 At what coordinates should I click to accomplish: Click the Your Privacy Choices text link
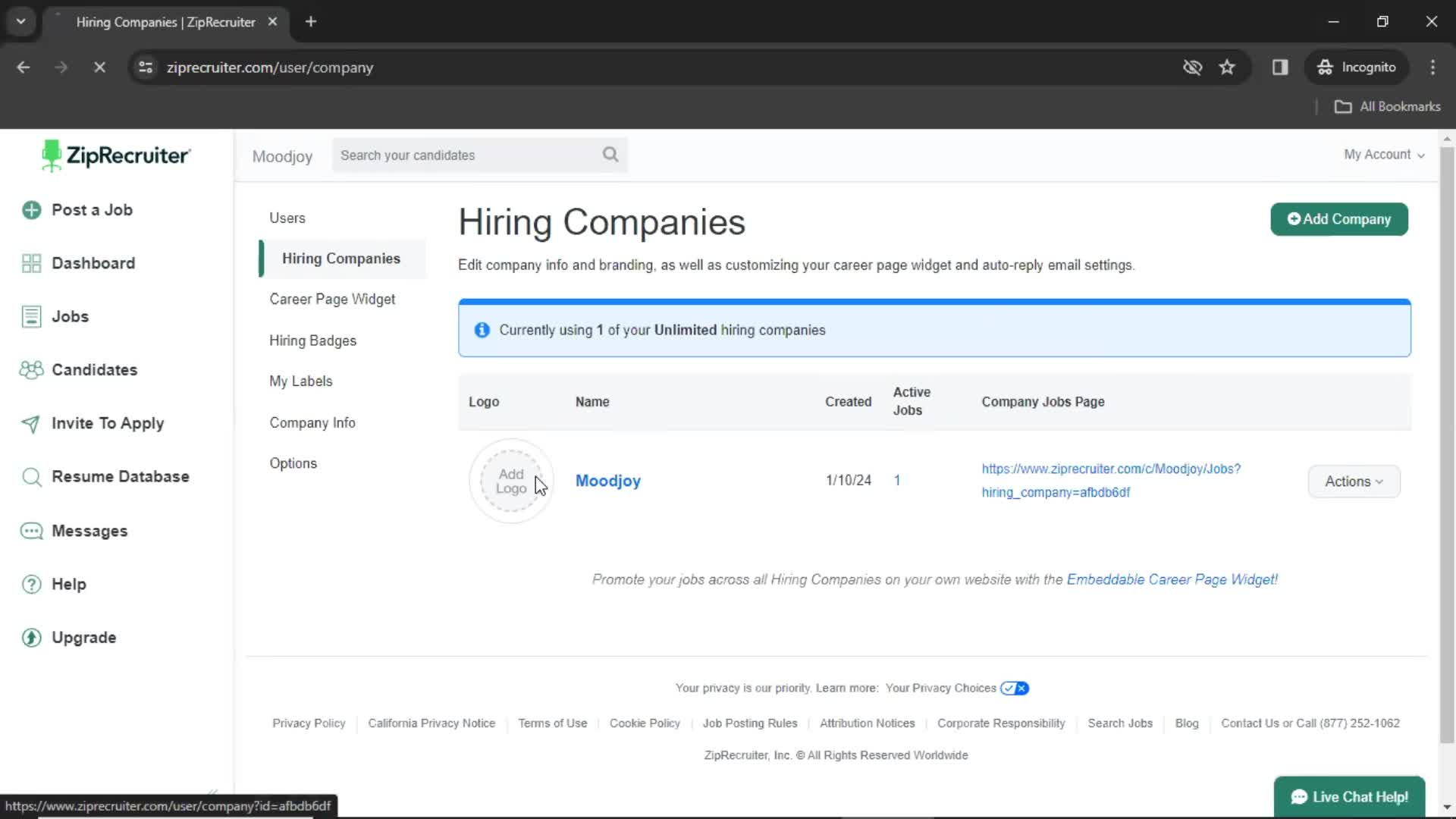(x=940, y=689)
